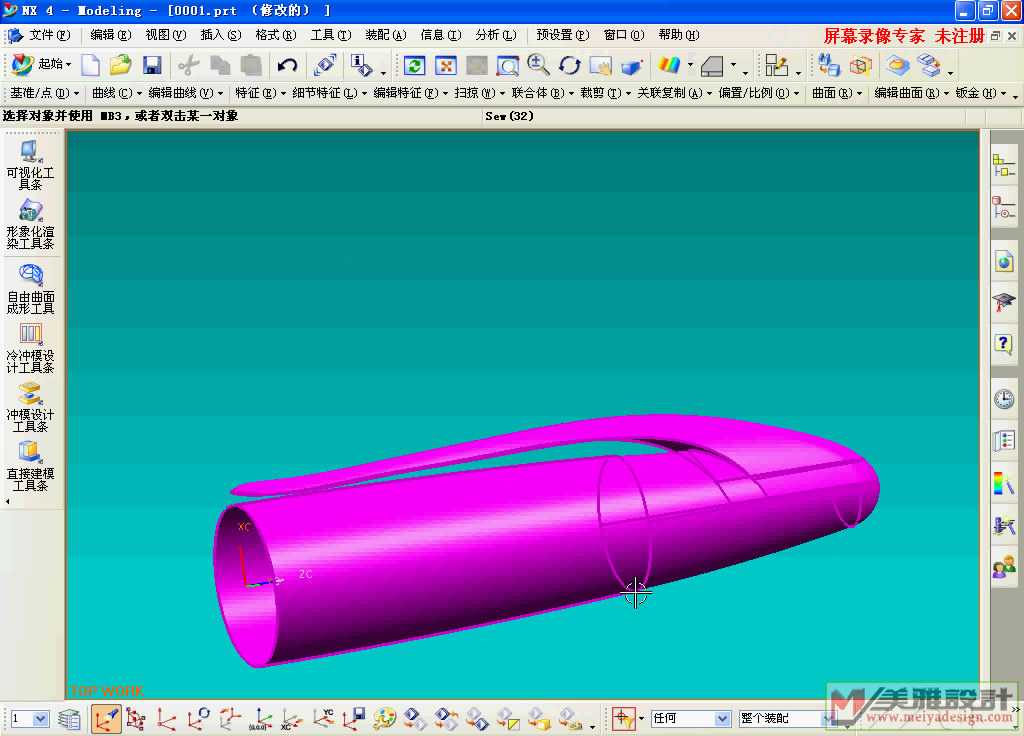
Task: Toggle the direct modeling toolbar (直接建模工具条)
Action: [x=31, y=466]
